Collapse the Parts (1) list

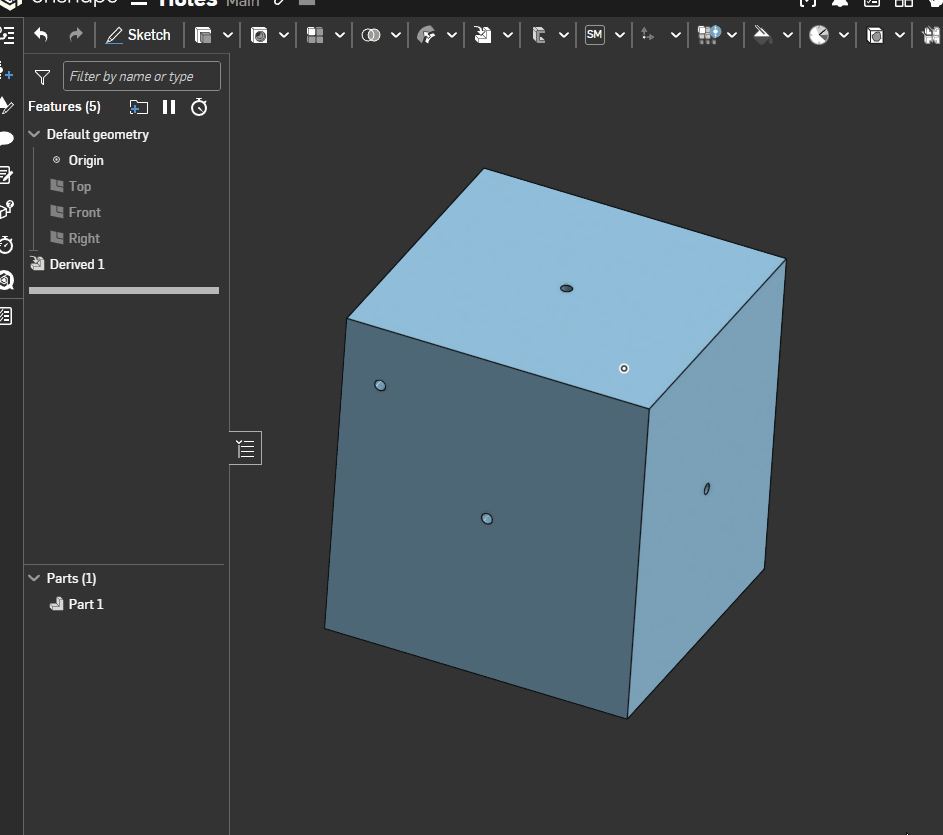tap(35, 578)
